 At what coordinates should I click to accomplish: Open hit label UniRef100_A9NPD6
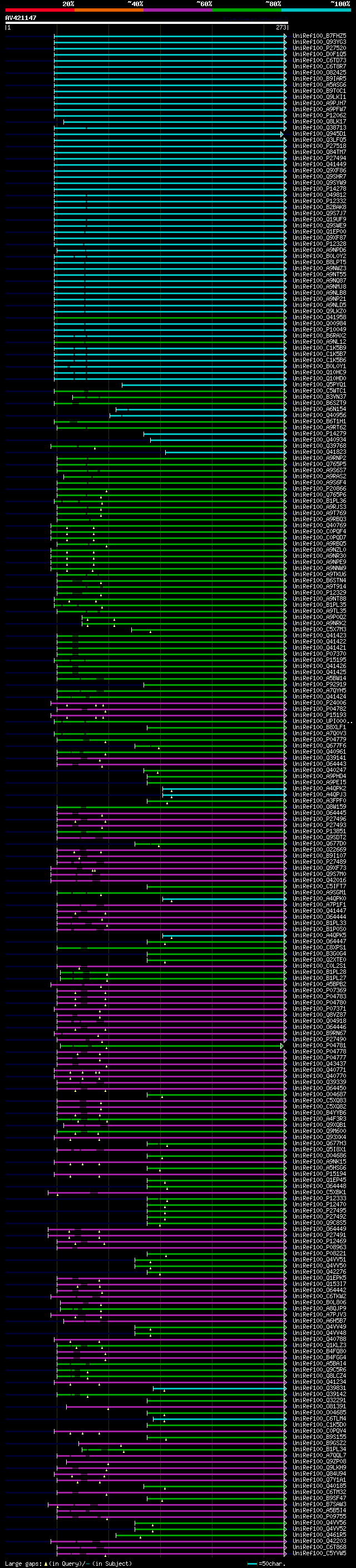(319, 250)
